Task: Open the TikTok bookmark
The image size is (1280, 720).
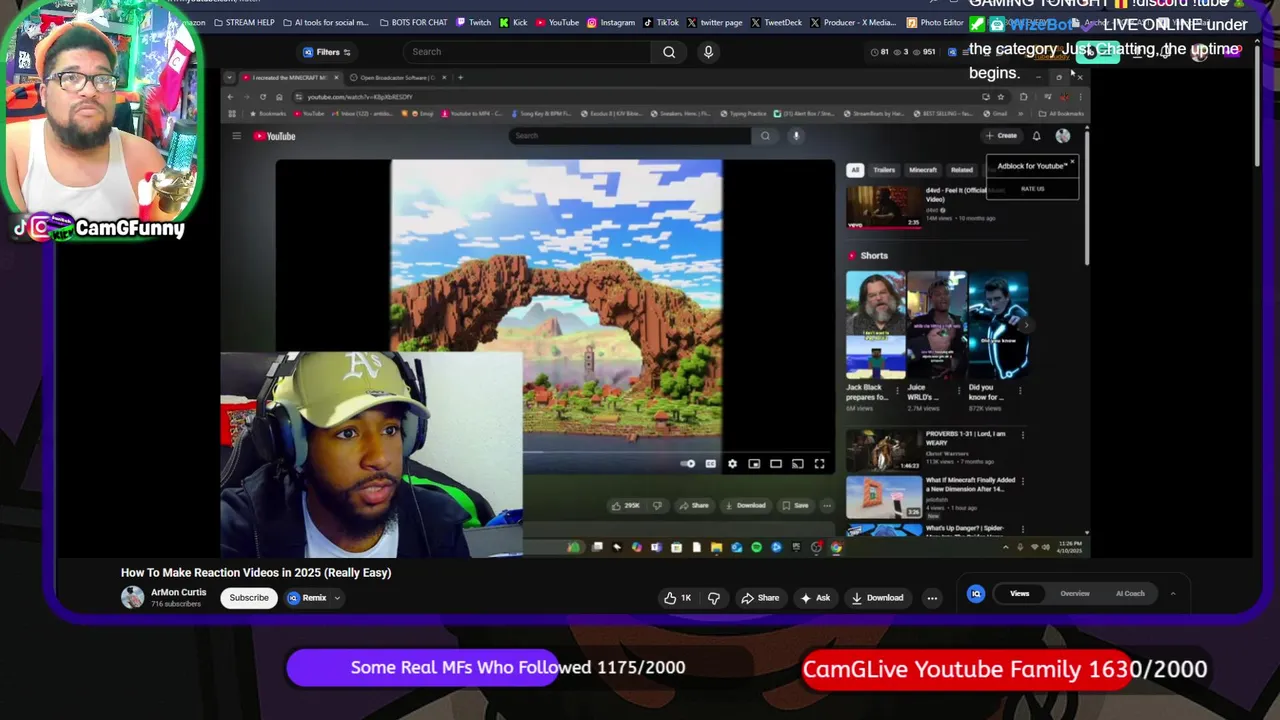Action: (661, 22)
